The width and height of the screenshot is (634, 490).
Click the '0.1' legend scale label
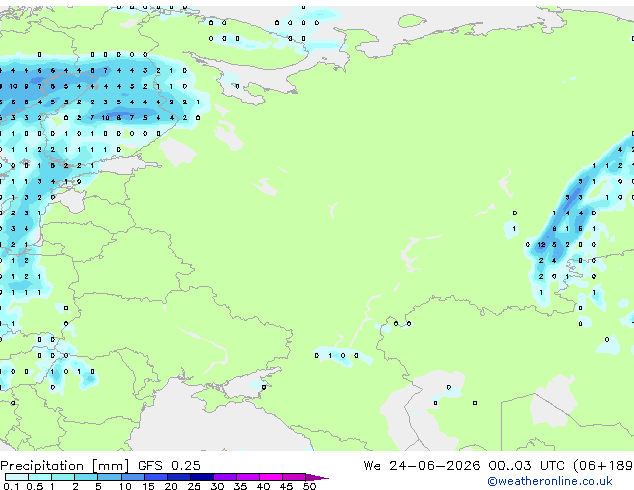(x=11, y=486)
